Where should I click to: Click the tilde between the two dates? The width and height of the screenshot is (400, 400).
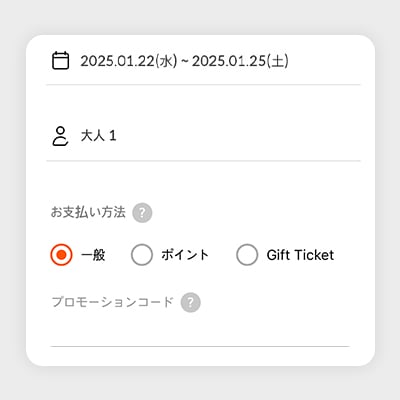pyautogui.click(x=184, y=62)
